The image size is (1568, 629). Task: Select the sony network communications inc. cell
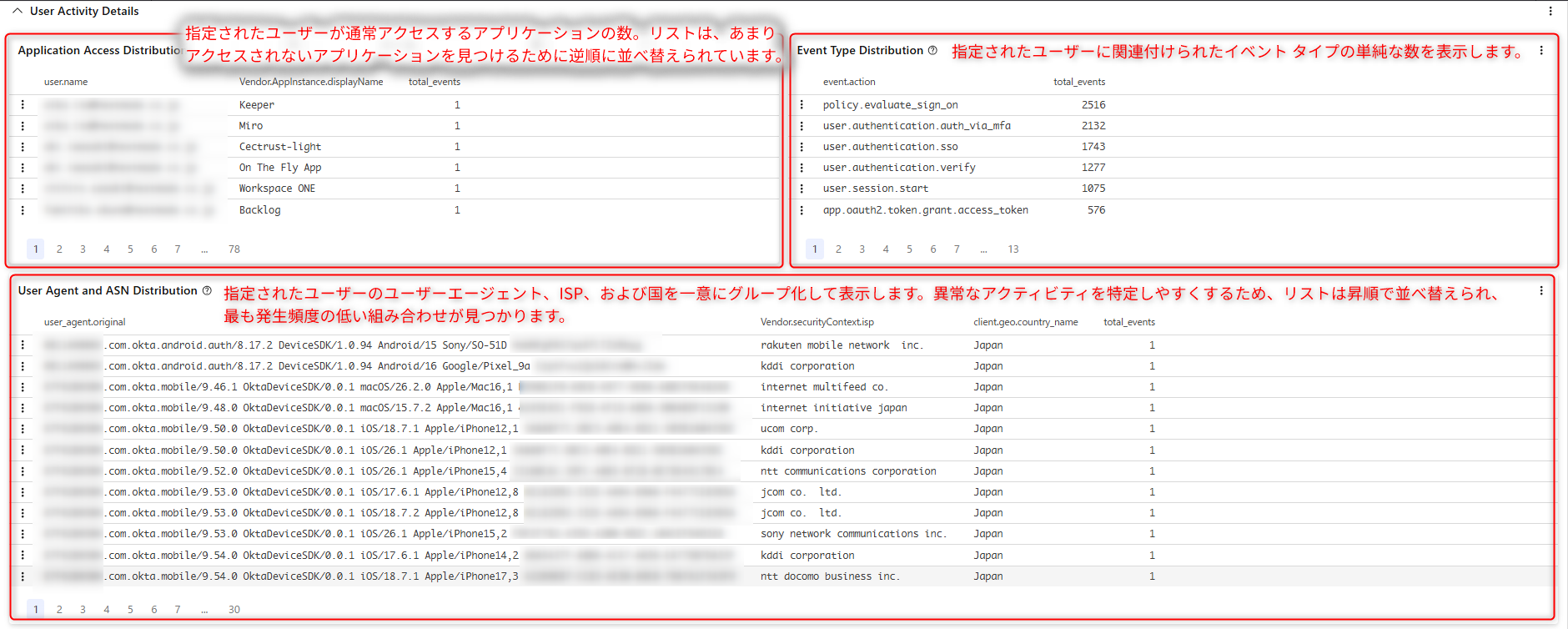click(853, 534)
